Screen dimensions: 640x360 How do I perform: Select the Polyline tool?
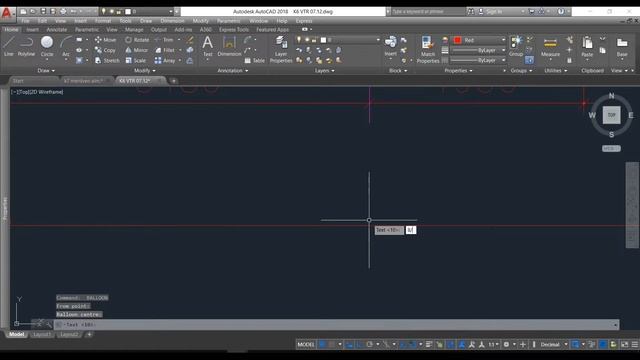[26, 46]
